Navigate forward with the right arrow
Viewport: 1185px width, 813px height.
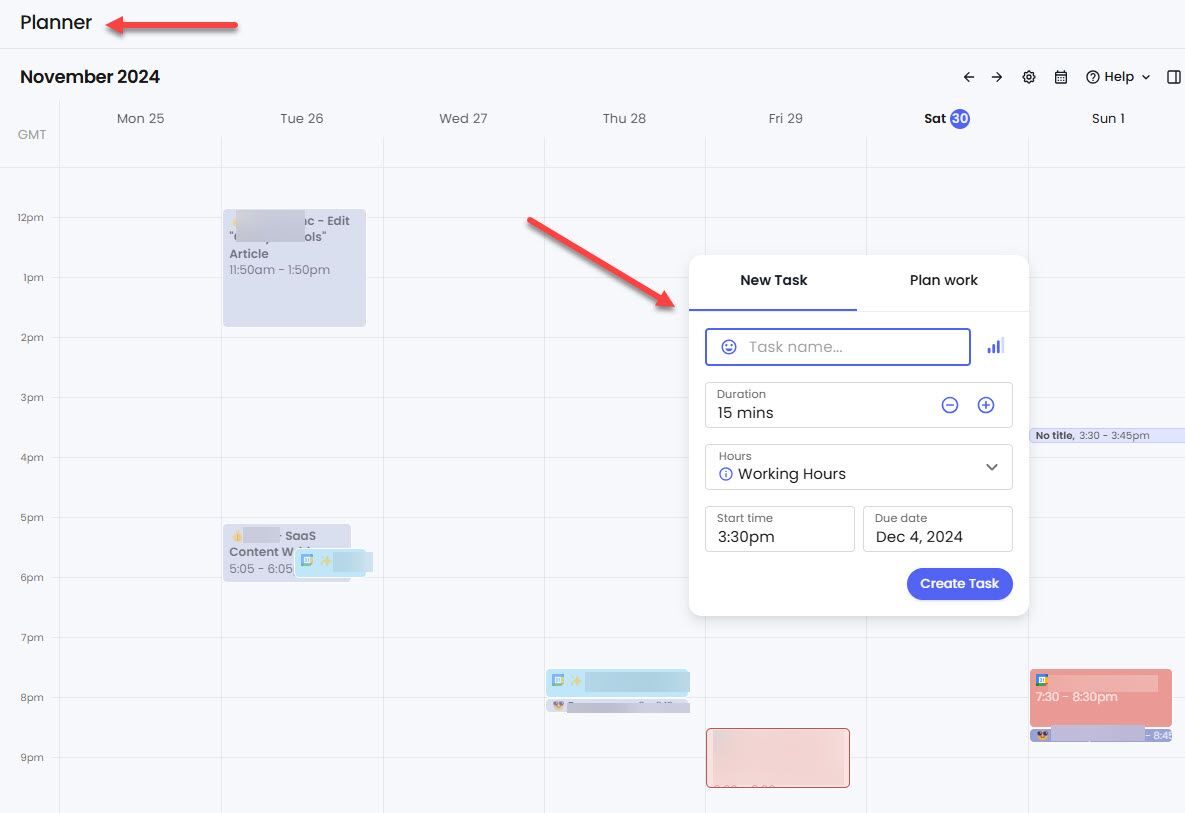click(x=997, y=76)
